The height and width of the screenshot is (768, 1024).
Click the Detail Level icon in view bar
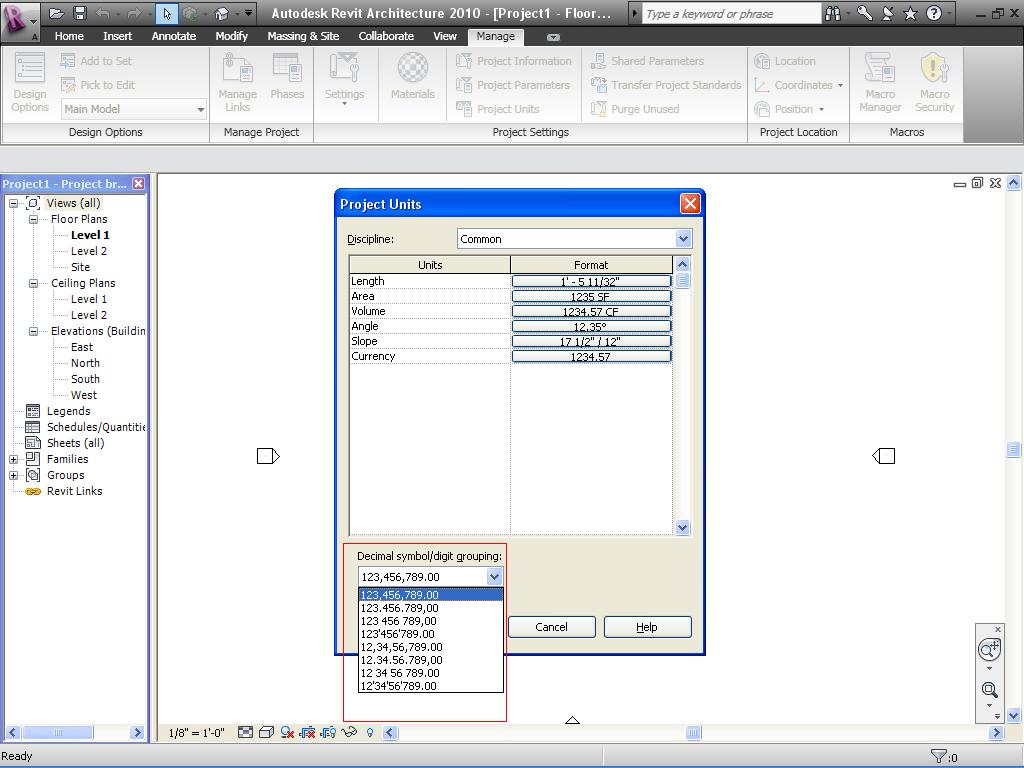click(x=246, y=733)
